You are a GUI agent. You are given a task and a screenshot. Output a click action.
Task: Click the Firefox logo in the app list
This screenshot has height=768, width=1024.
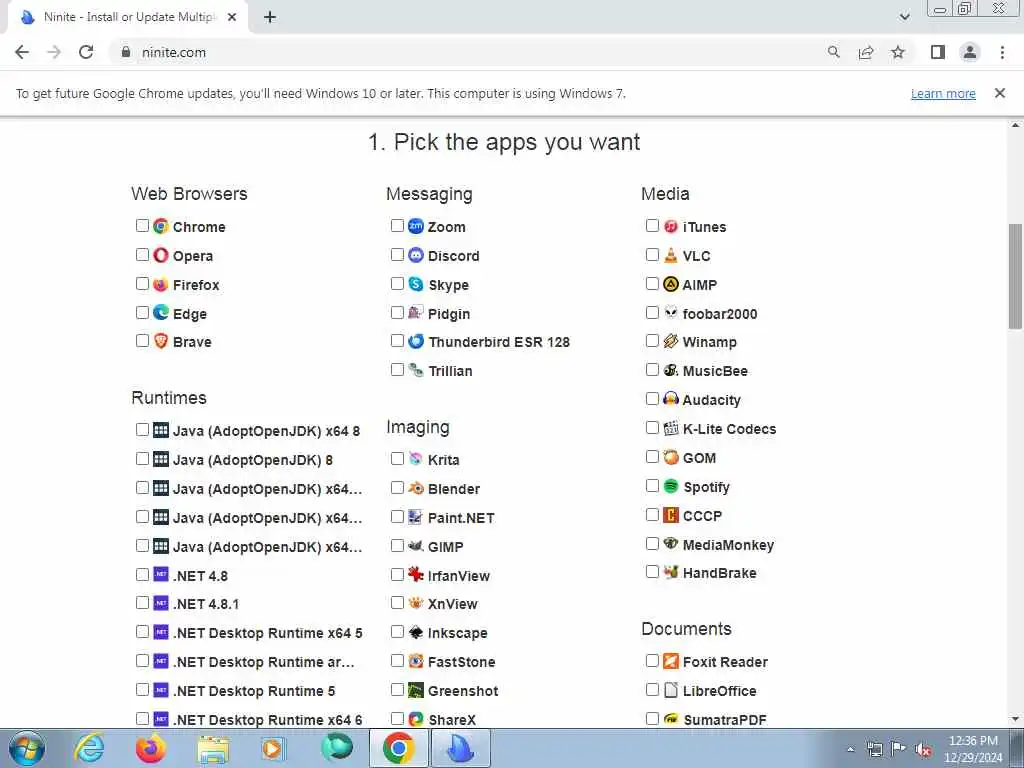click(x=161, y=284)
